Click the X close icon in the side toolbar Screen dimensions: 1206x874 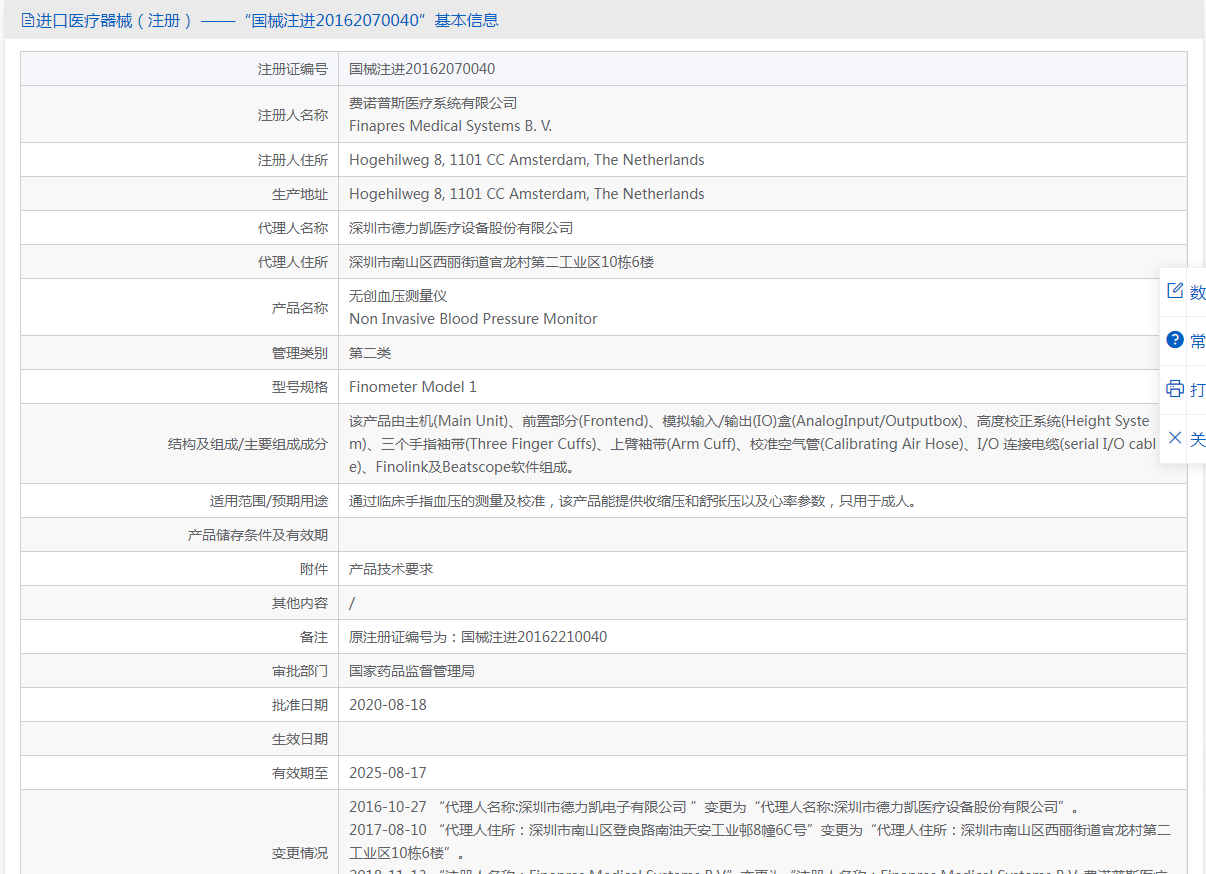(x=1175, y=438)
